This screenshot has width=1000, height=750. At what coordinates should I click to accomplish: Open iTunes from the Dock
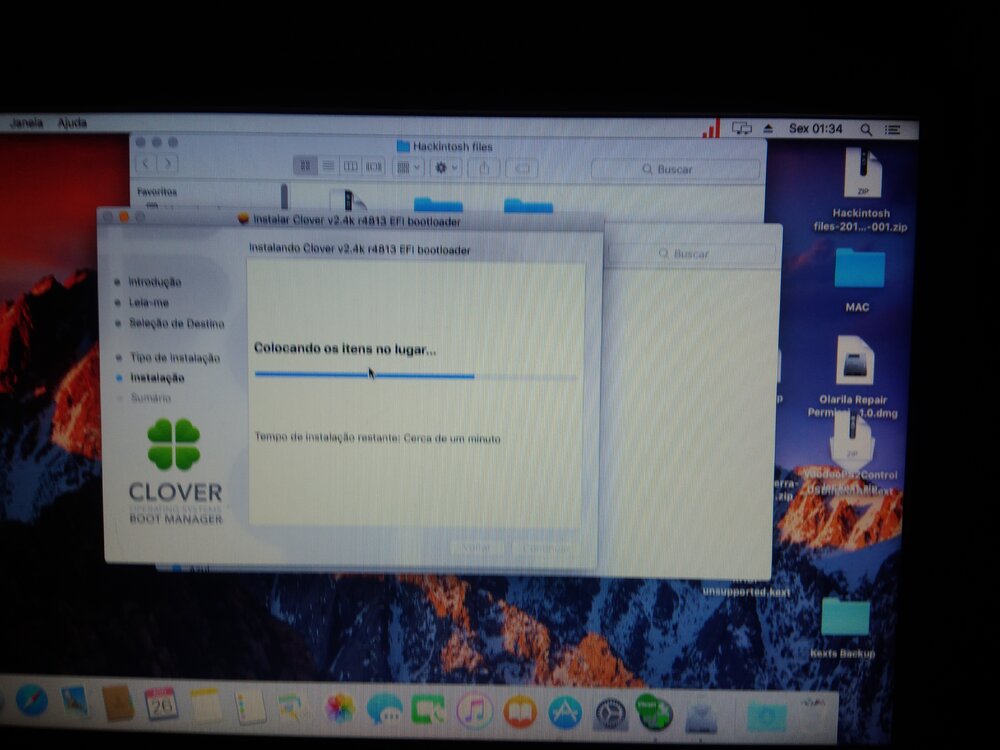click(x=474, y=711)
